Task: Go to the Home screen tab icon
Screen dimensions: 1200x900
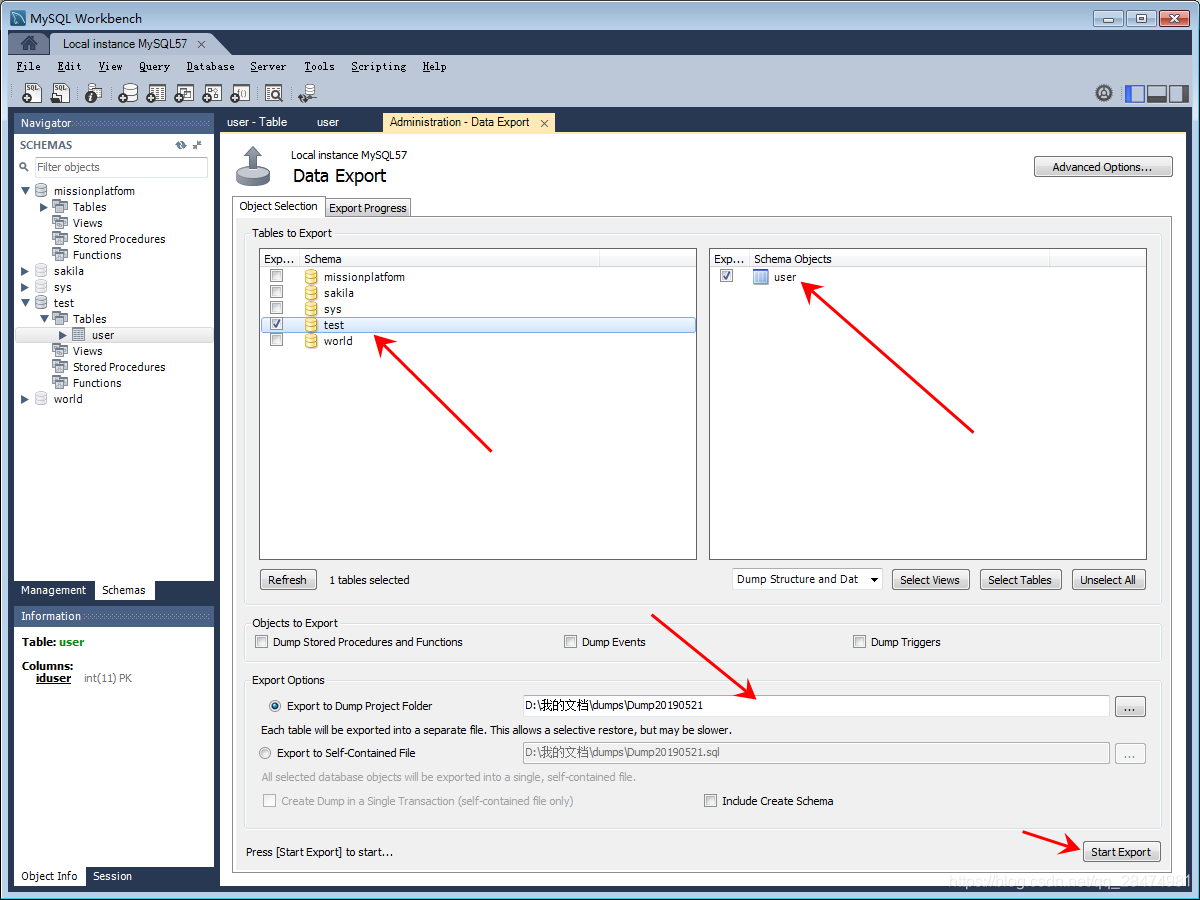Action: 29,43
